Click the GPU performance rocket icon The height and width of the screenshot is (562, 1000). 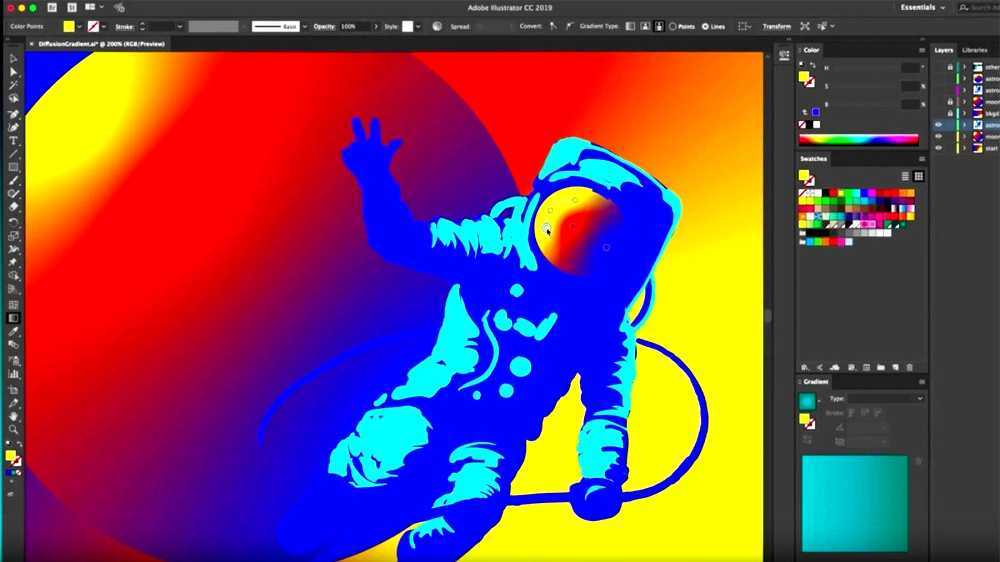coord(119,8)
